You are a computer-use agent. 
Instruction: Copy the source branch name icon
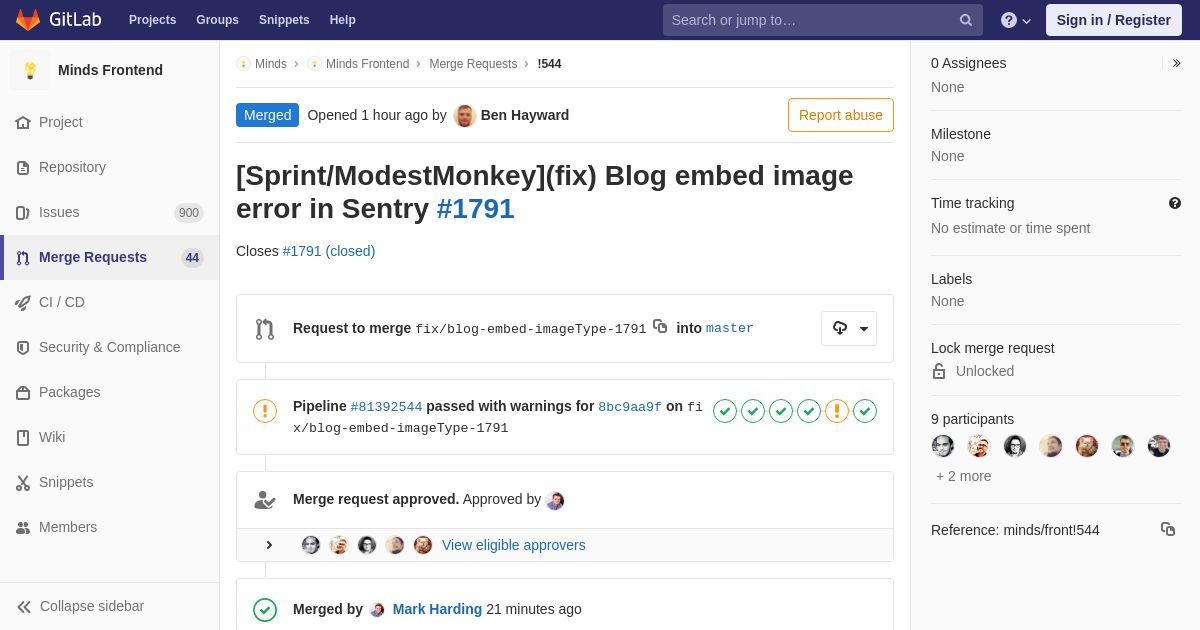click(660, 326)
